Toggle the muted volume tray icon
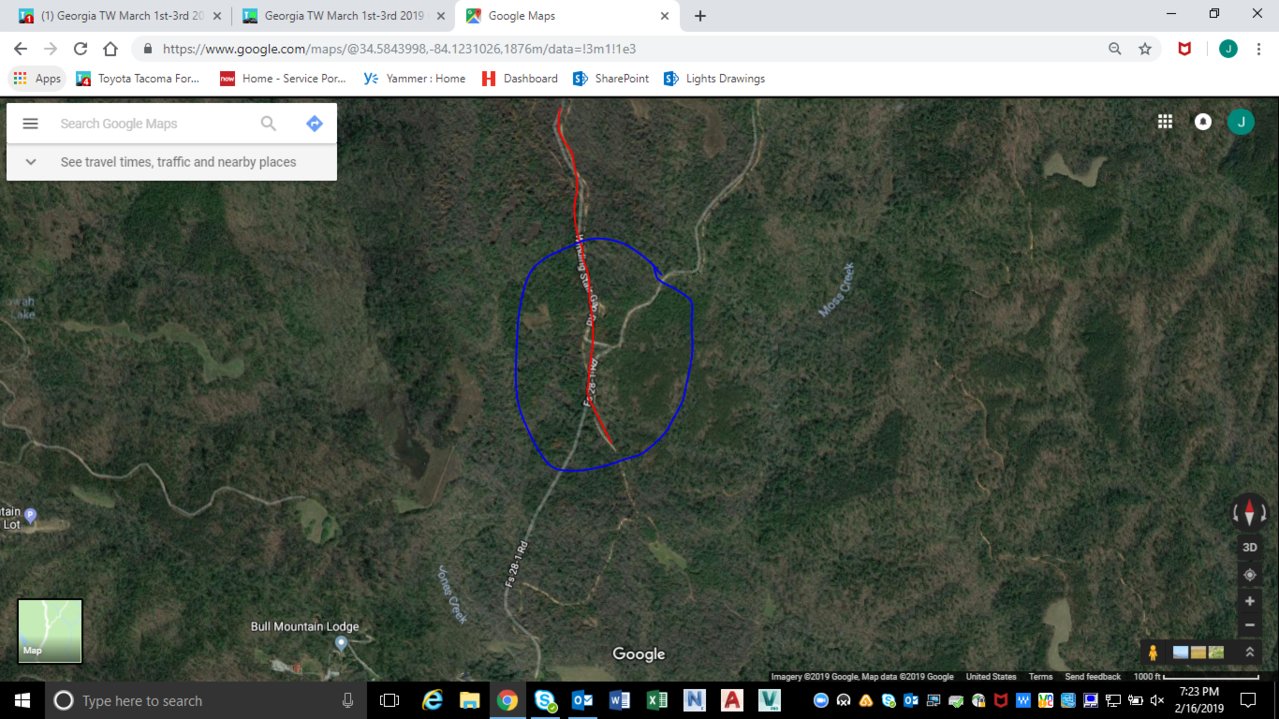Image resolution: width=1279 pixels, height=719 pixels. coord(1156,700)
